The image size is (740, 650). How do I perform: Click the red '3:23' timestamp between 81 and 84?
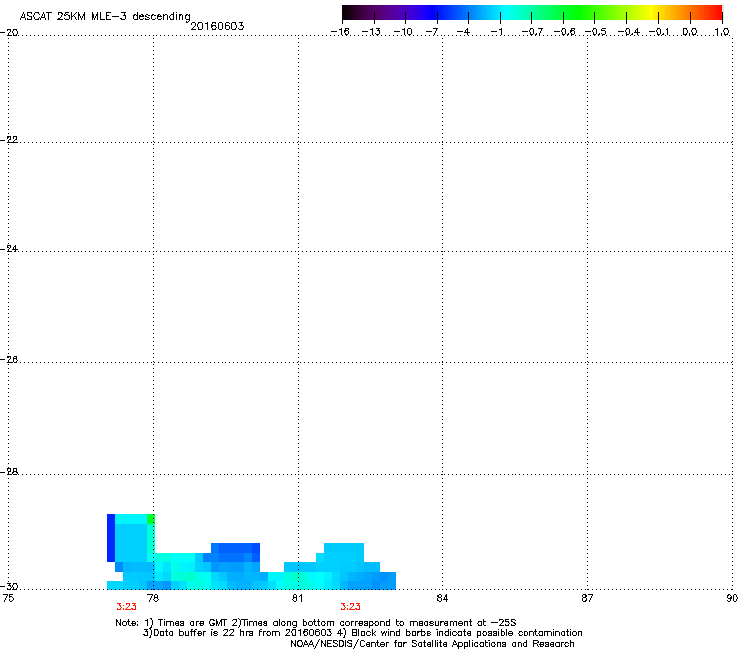(x=350, y=607)
